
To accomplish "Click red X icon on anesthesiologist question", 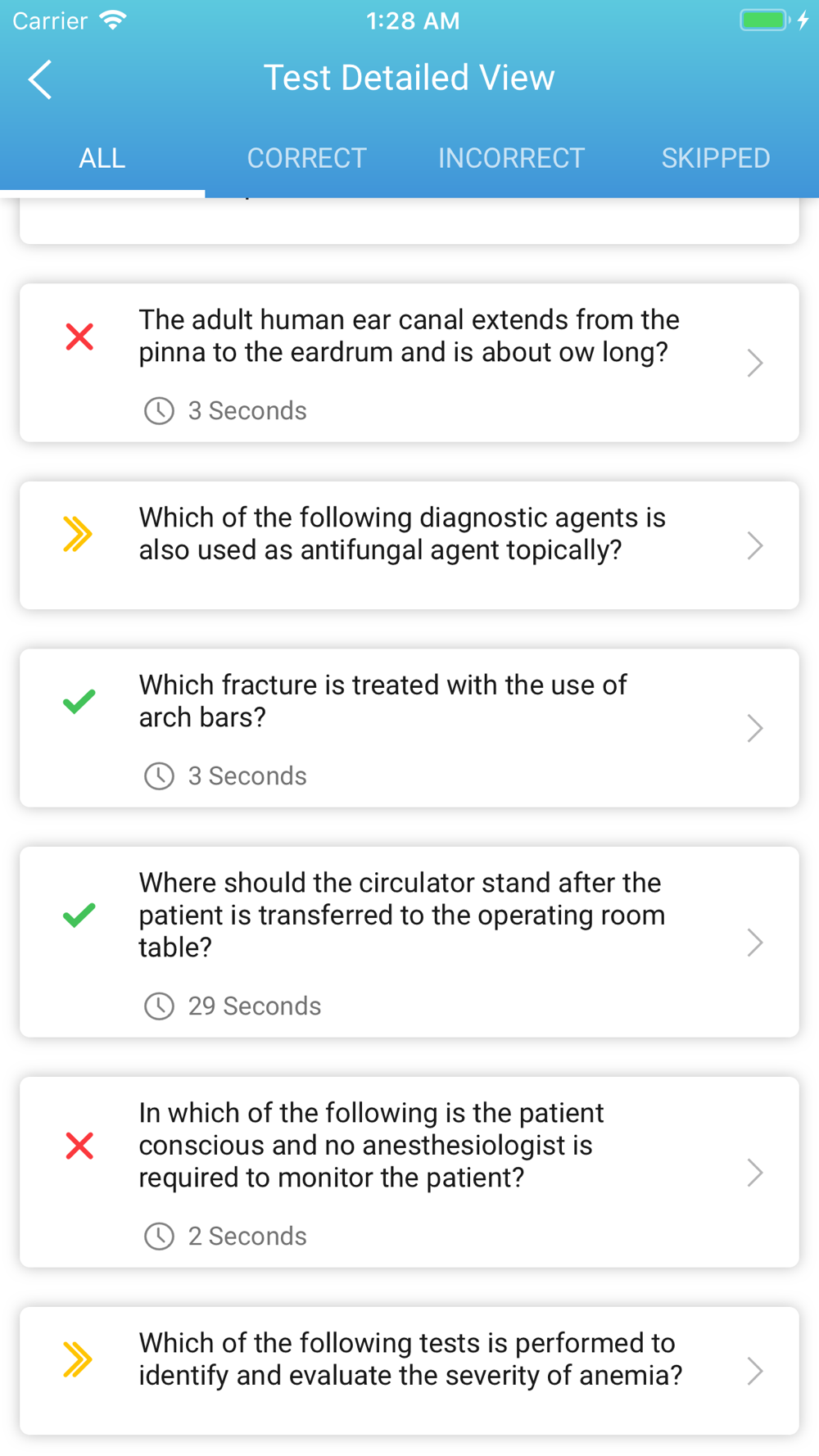I will (x=79, y=1146).
